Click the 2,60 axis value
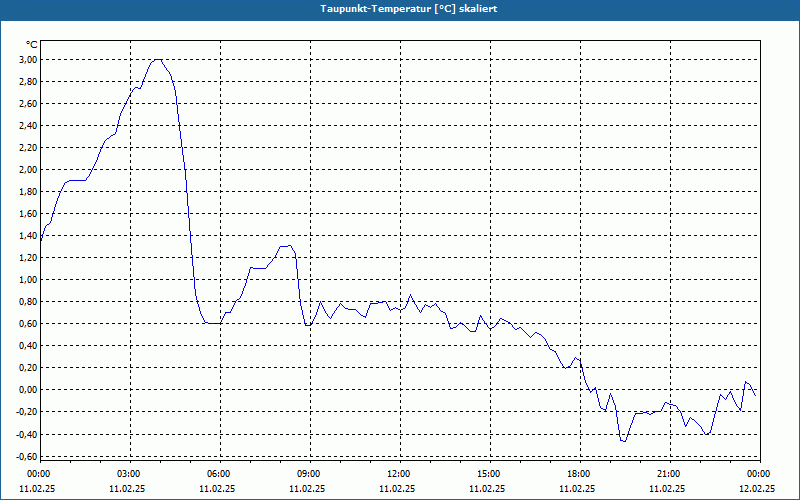 28,104
